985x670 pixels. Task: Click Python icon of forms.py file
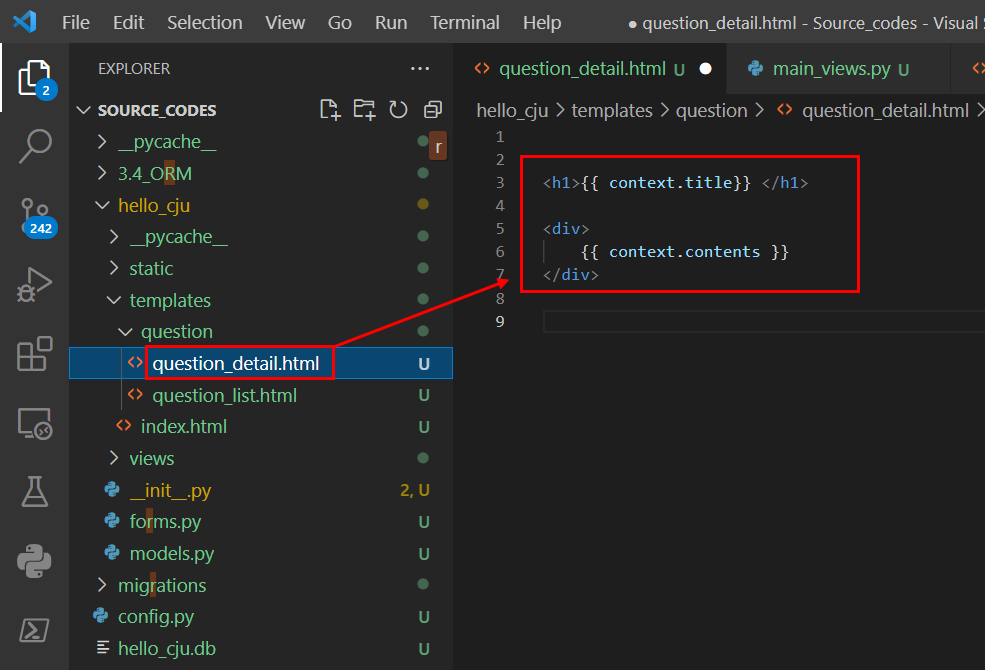point(112,521)
